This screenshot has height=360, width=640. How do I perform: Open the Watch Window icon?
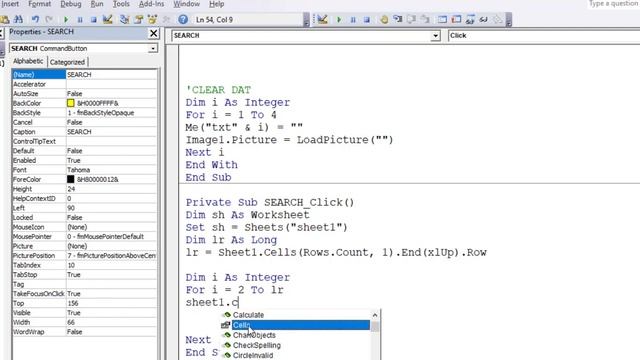click(x=470, y=19)
